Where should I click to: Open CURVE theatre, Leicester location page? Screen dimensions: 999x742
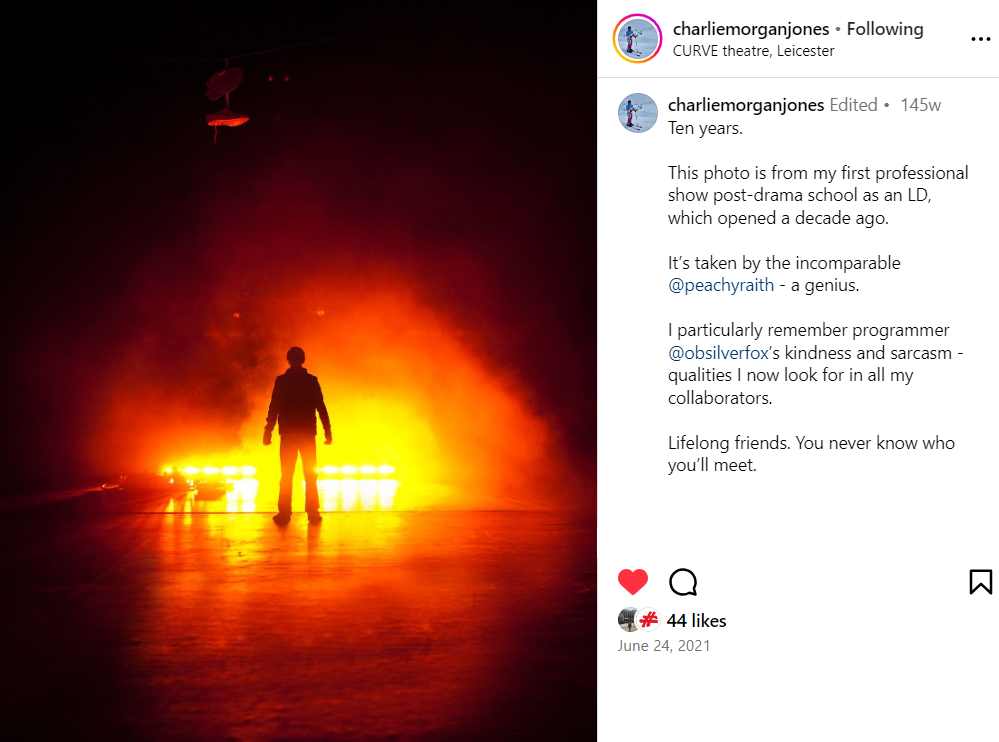(x=753, y=51)
